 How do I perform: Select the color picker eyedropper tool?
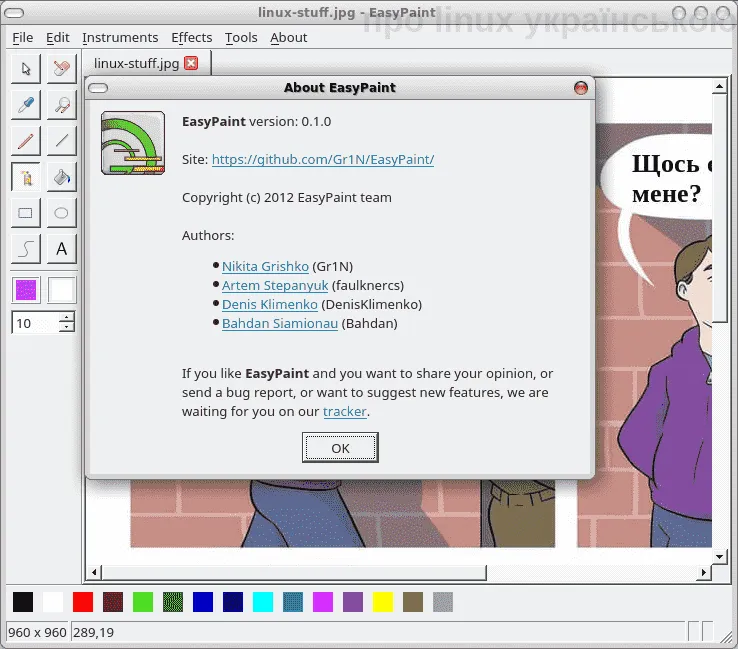coord(26,104)
